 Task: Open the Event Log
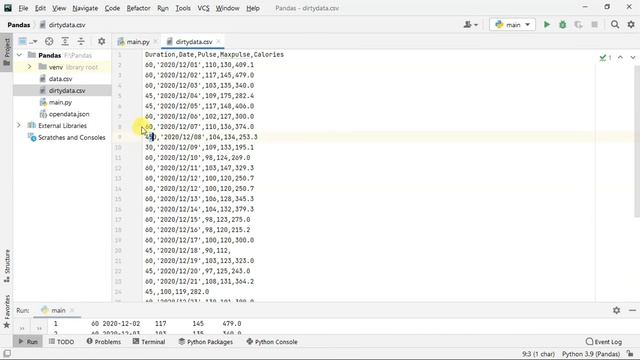tap(604, 342)
